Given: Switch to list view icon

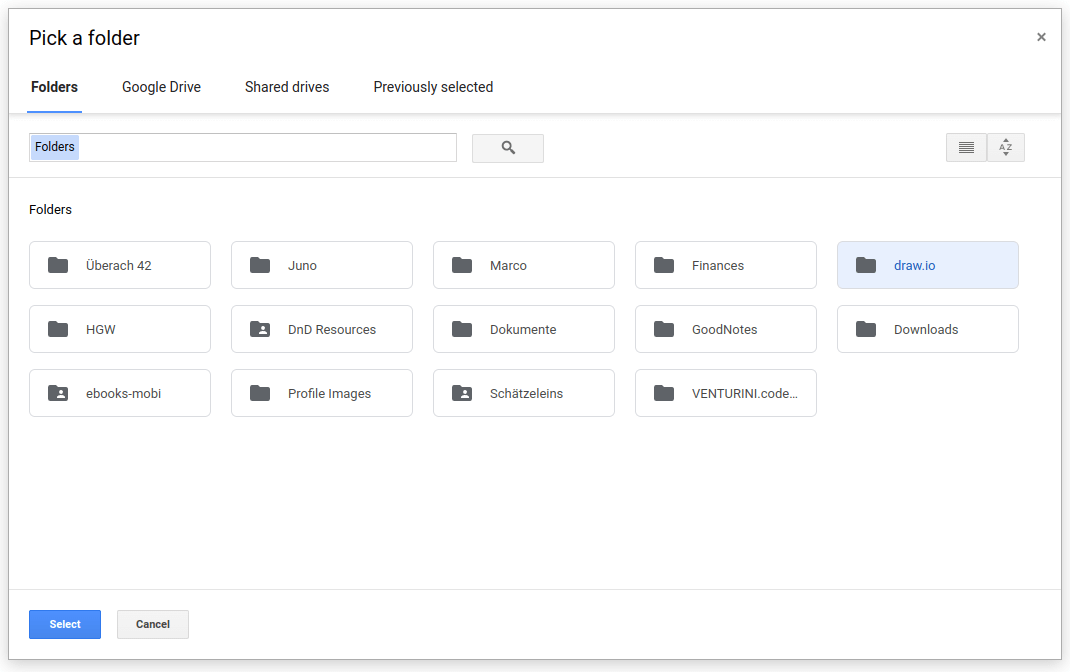Looking at the screenshot, I should (966, 147).
